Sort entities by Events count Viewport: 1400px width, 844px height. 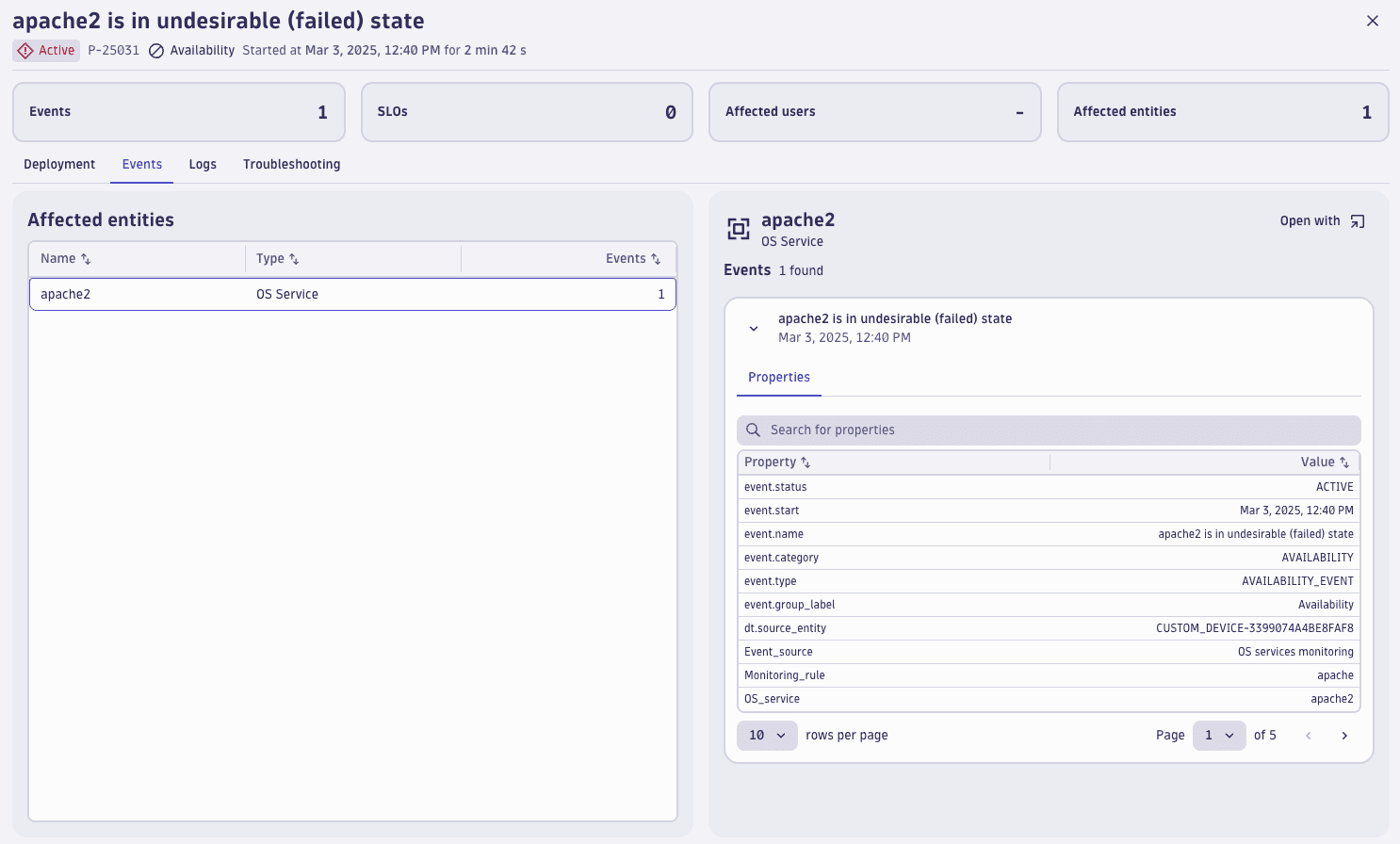point(656,259)
